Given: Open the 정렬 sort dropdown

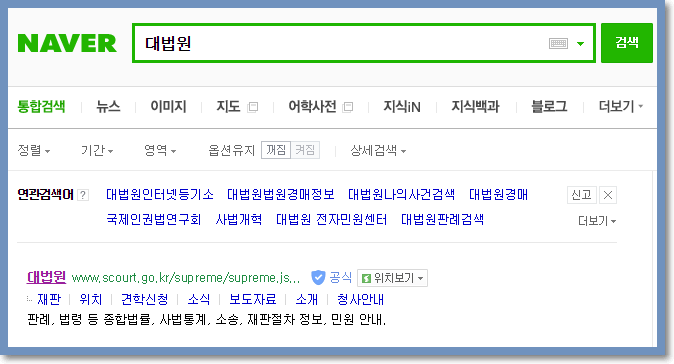Looking at the screenshot, I should tap(34, 150).
